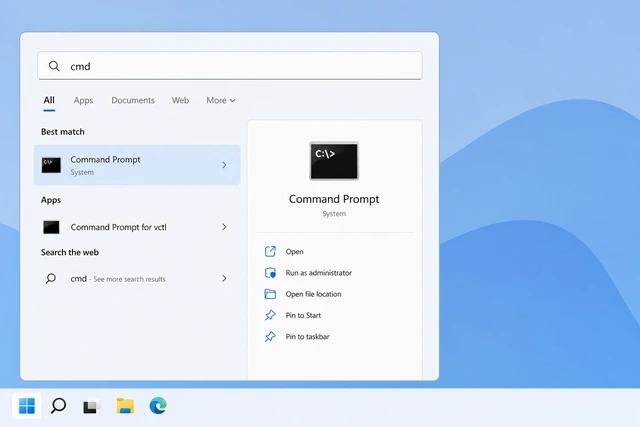Click the cmd search input field

point(230,66)
